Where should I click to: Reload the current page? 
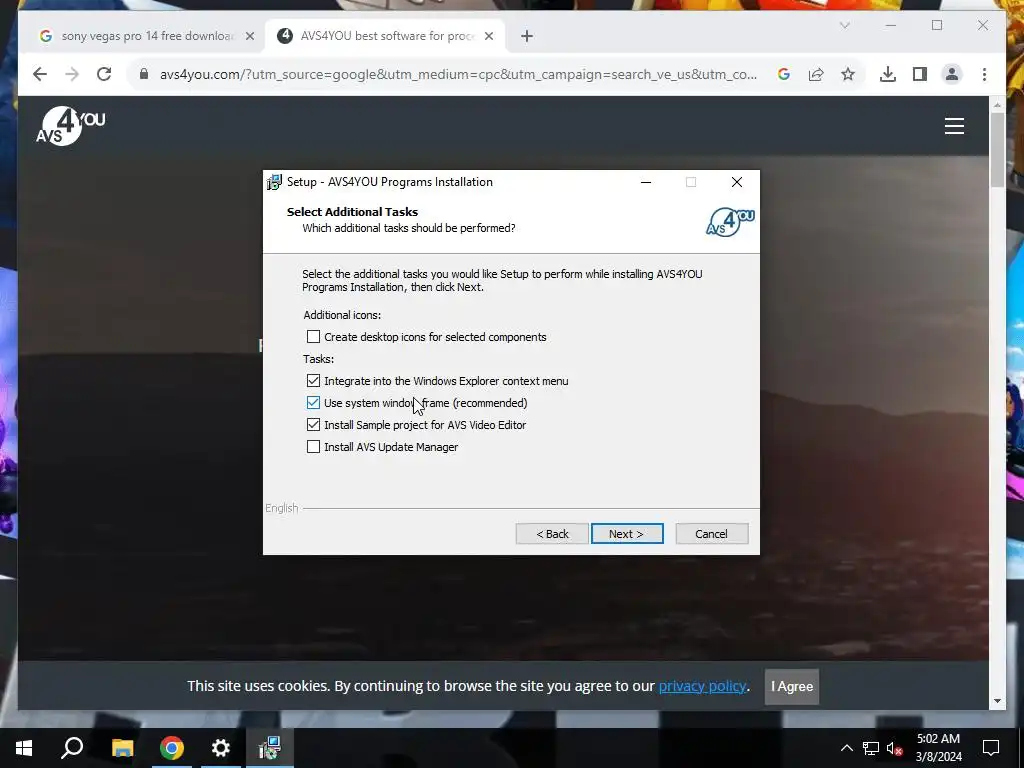(104, 74)
